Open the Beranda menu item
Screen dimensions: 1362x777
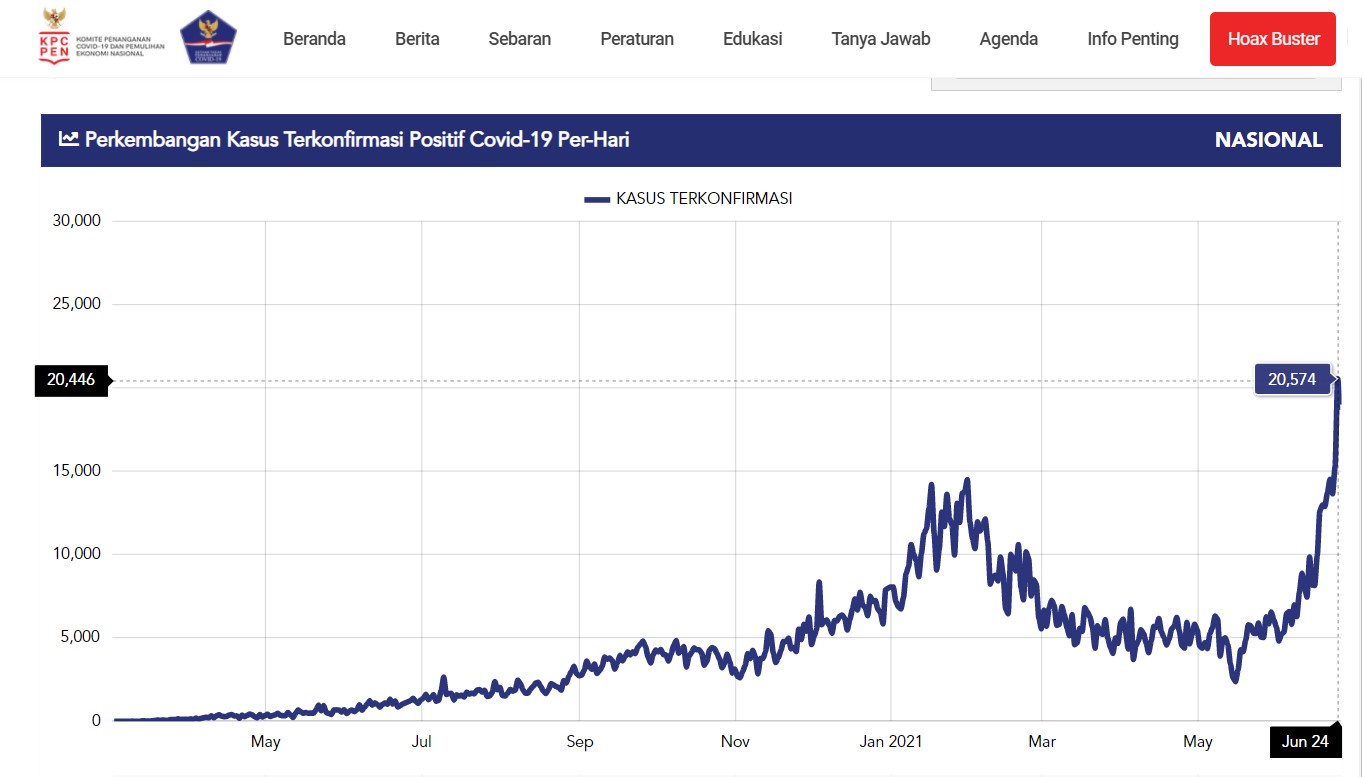pyautogui.click(x=314, y=39)
